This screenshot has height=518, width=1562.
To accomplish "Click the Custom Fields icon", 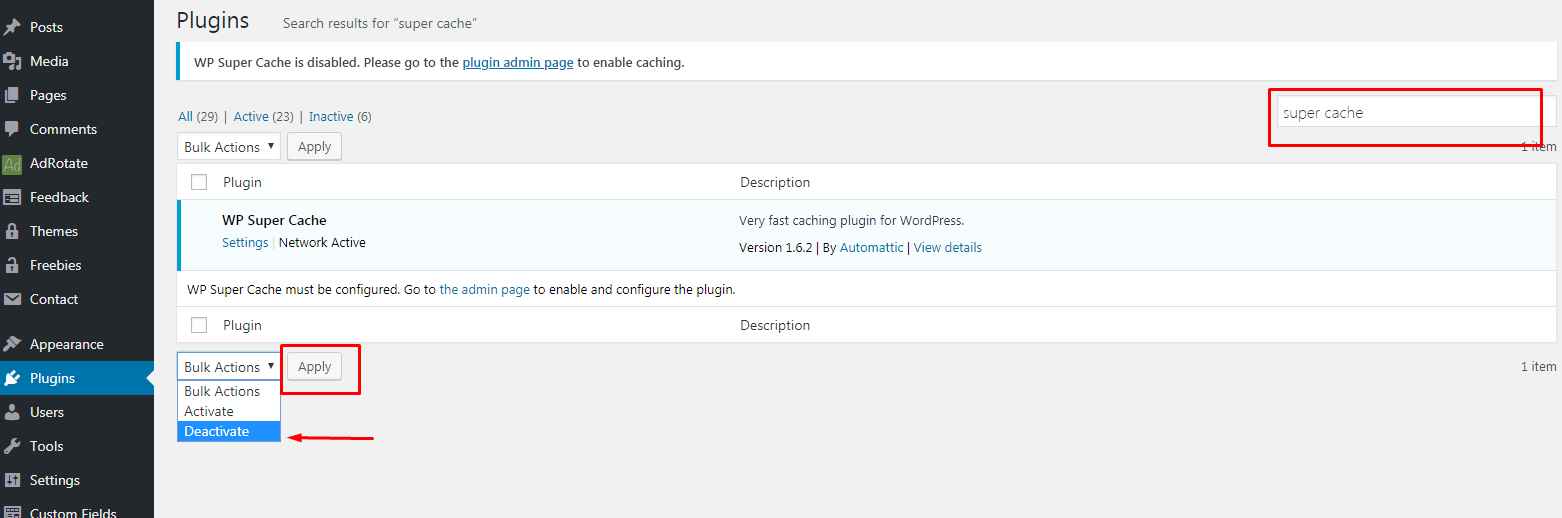I will coord(12,512).
